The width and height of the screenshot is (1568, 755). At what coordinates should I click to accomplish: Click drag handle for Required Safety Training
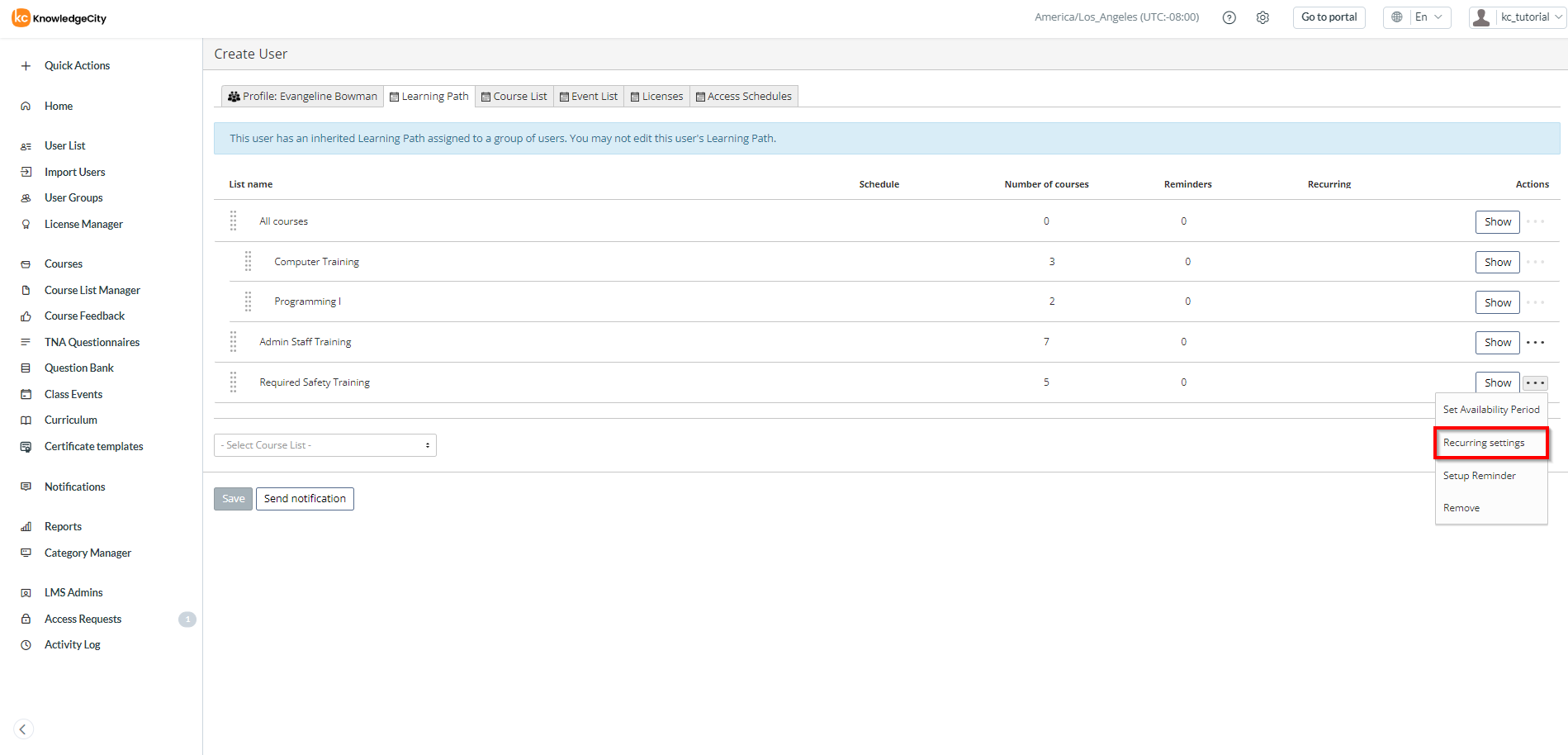click(234, 382)
